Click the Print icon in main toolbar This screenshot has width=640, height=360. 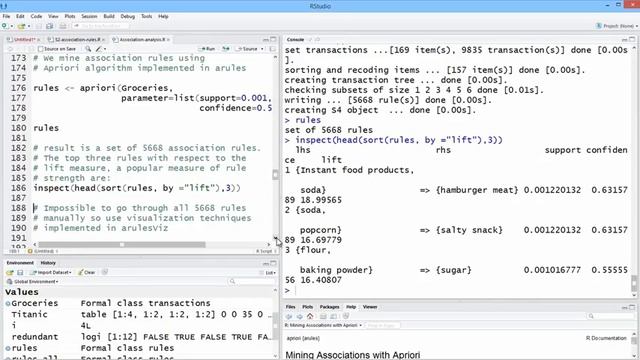[x=62, y=26]
